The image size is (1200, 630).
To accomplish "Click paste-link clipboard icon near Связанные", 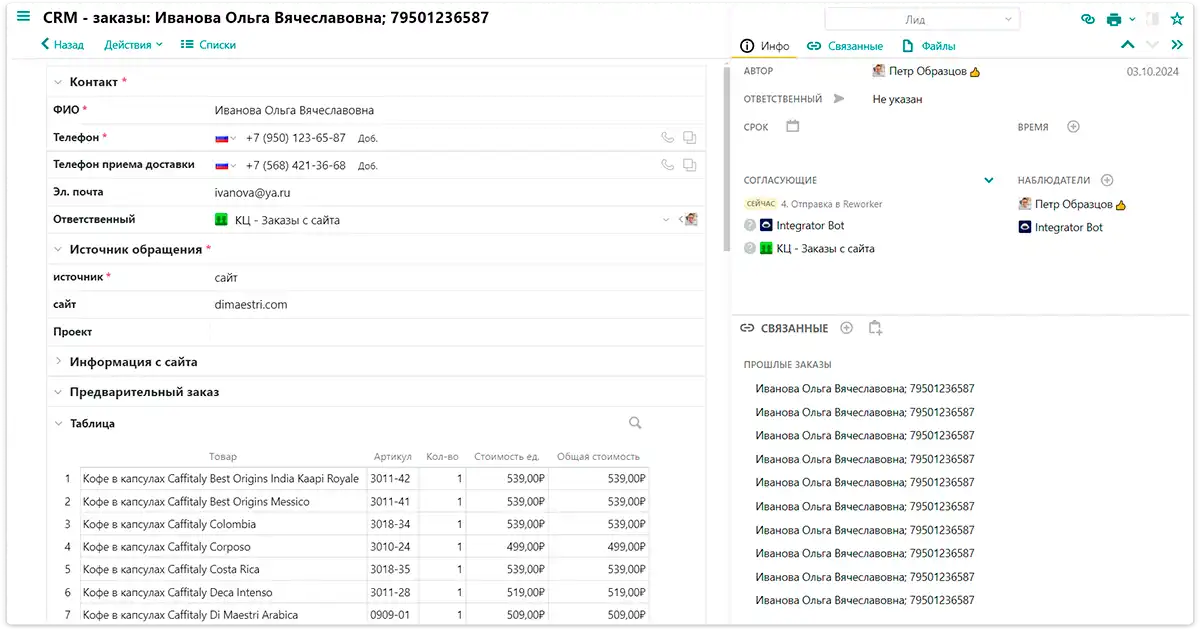I will (875, 328).
